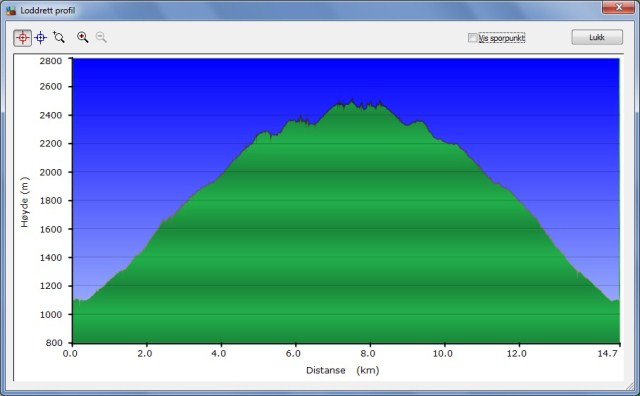Image resolution: width=640 pixels, height=396 pixels.
Task: Click the 2800 elevation axis value
Action: click(x=51, y=61)
